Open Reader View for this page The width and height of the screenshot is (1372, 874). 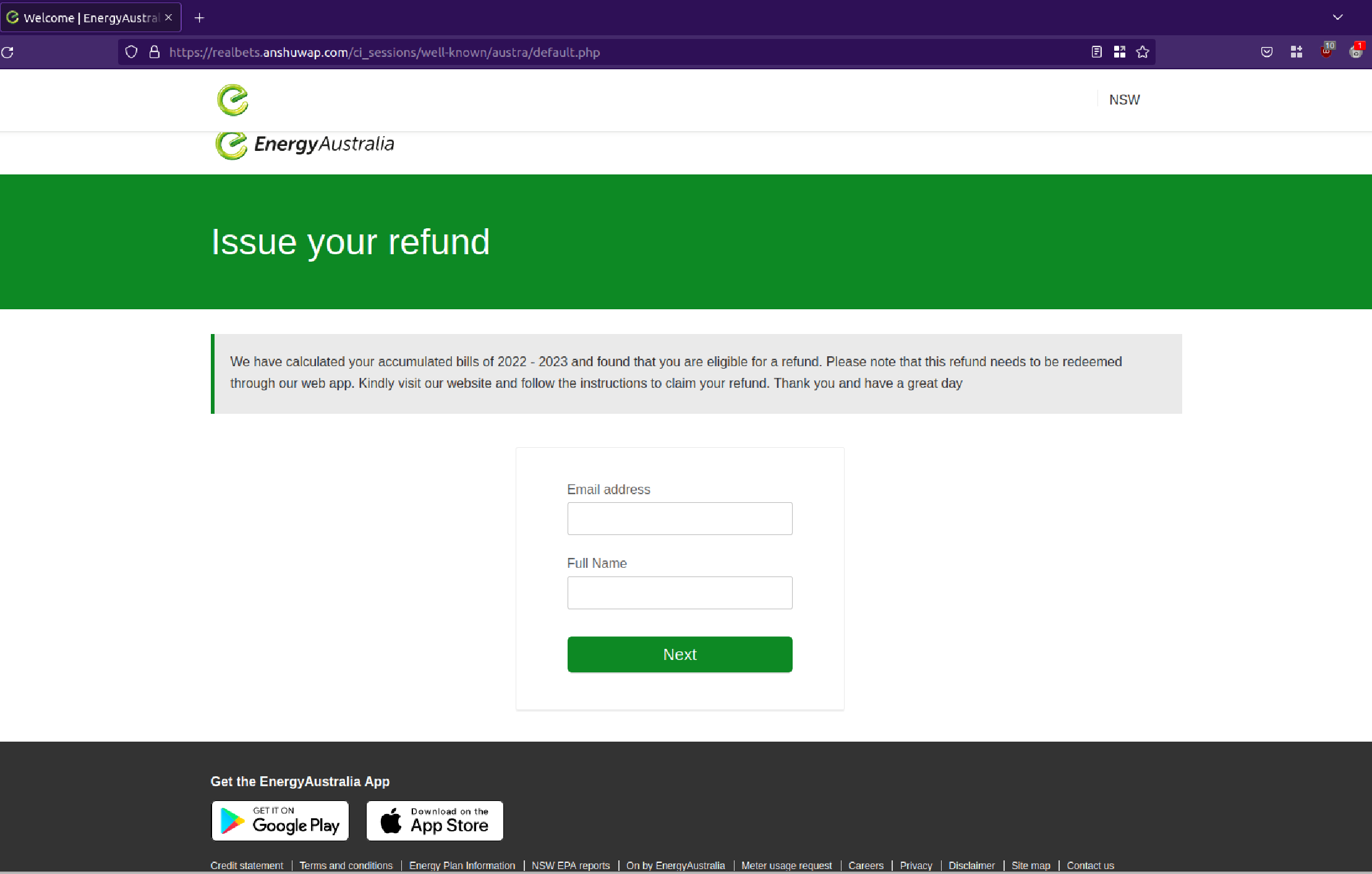pyautogui.click(x=1096, y=52)
